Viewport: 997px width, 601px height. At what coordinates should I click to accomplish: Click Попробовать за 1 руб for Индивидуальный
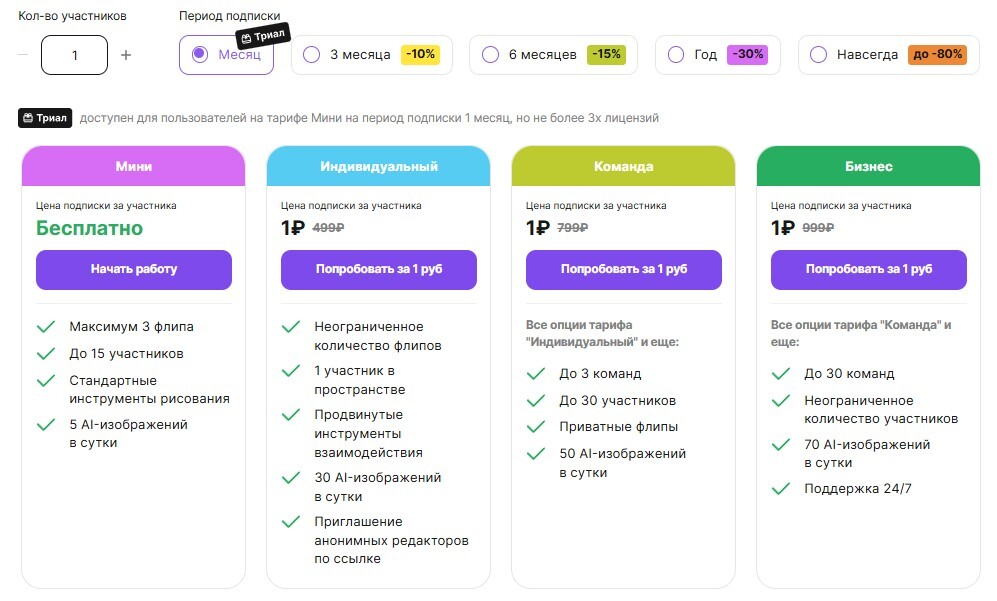(x=379, y=270)
